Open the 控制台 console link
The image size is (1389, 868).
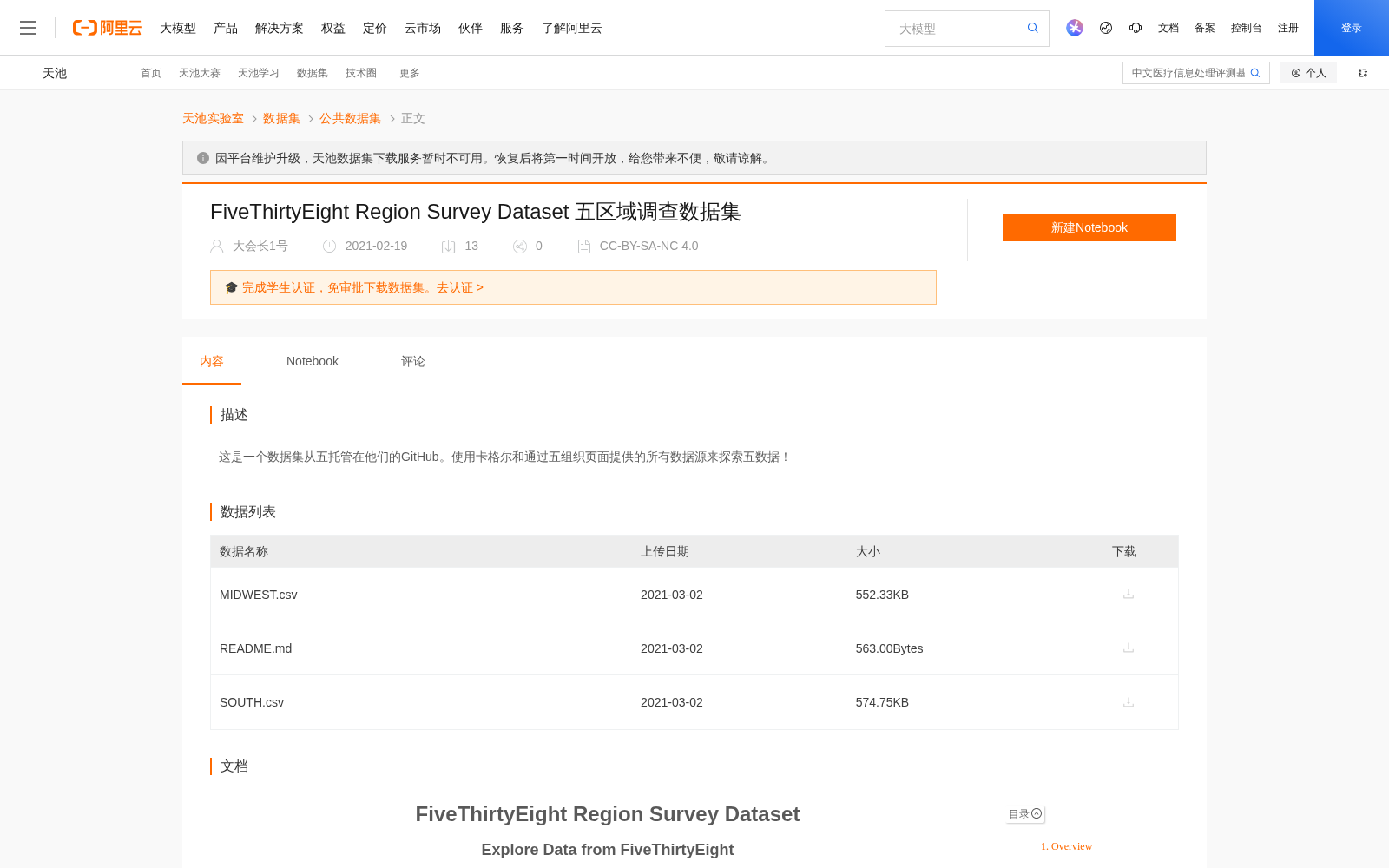point(1247,28)
